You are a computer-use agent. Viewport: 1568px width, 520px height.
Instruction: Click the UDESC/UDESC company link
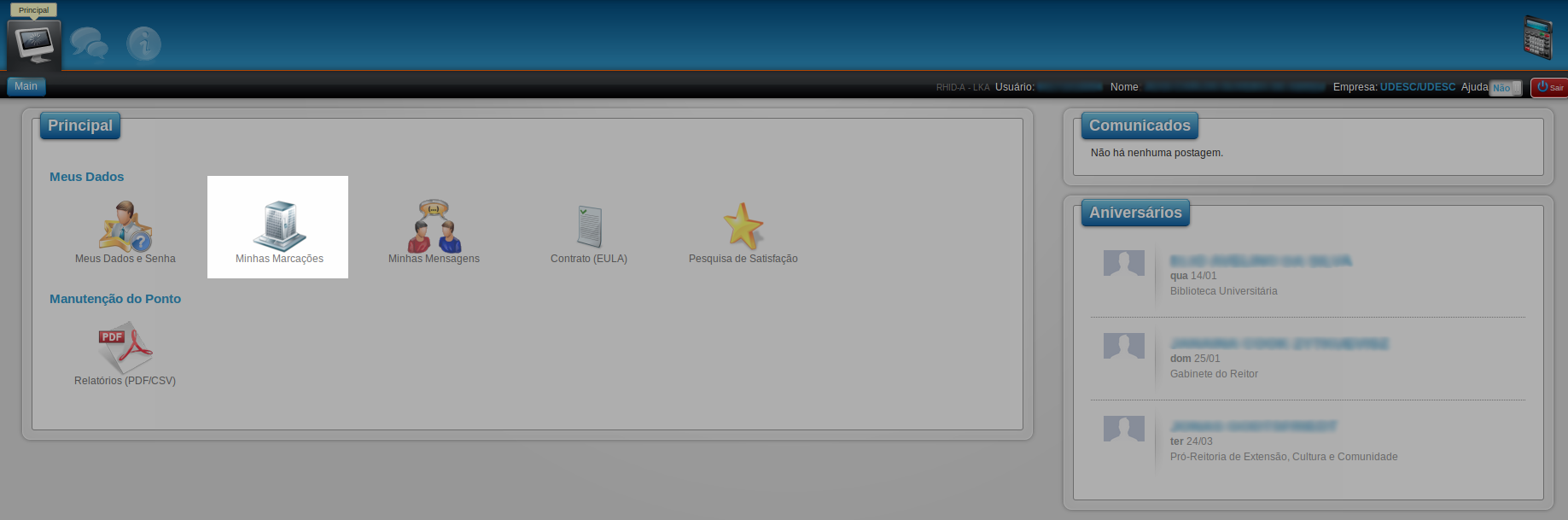pyautogui.click(x=1417, y=87)
